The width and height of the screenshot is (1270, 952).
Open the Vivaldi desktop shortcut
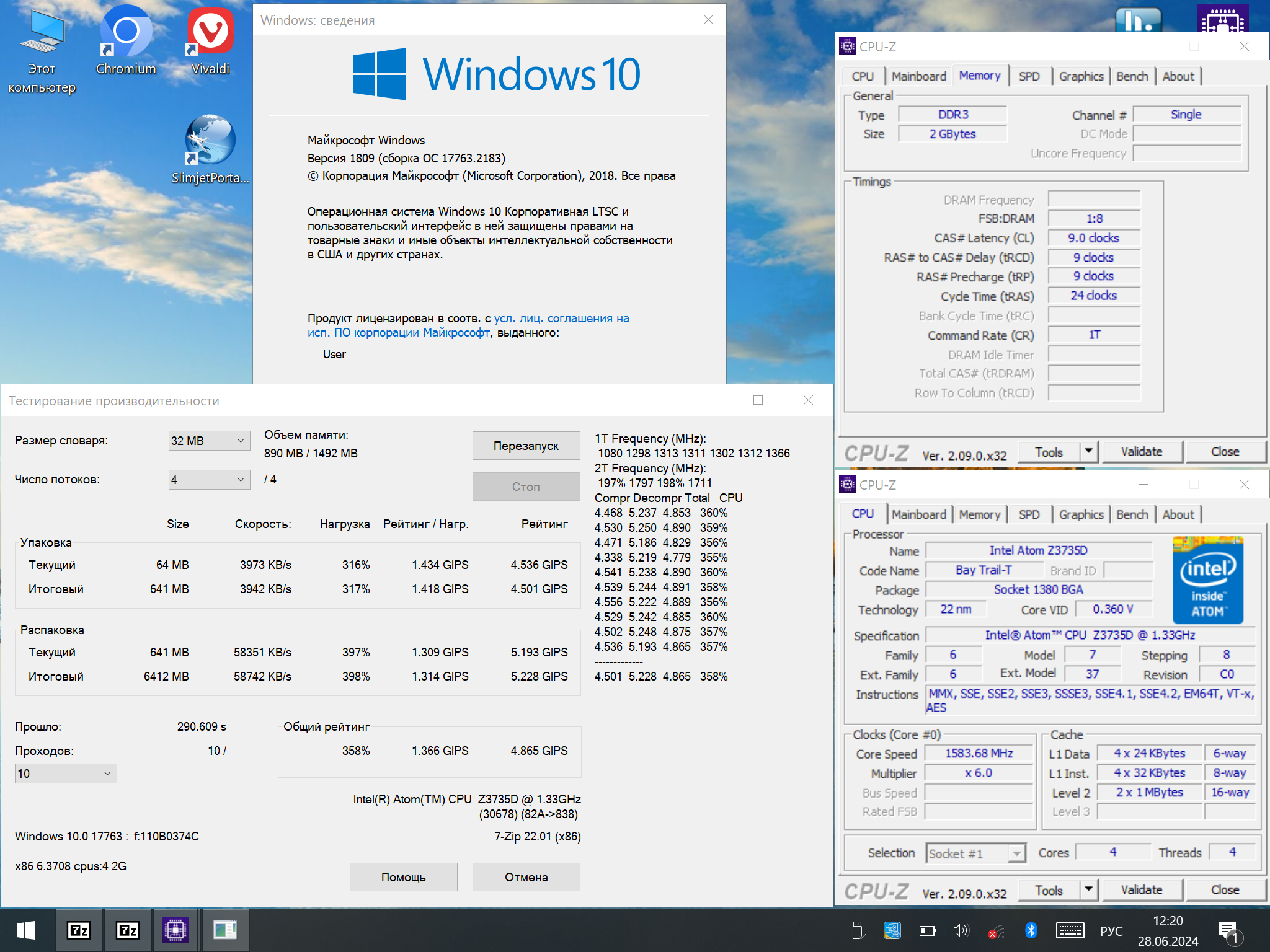[x=211, y=42]
